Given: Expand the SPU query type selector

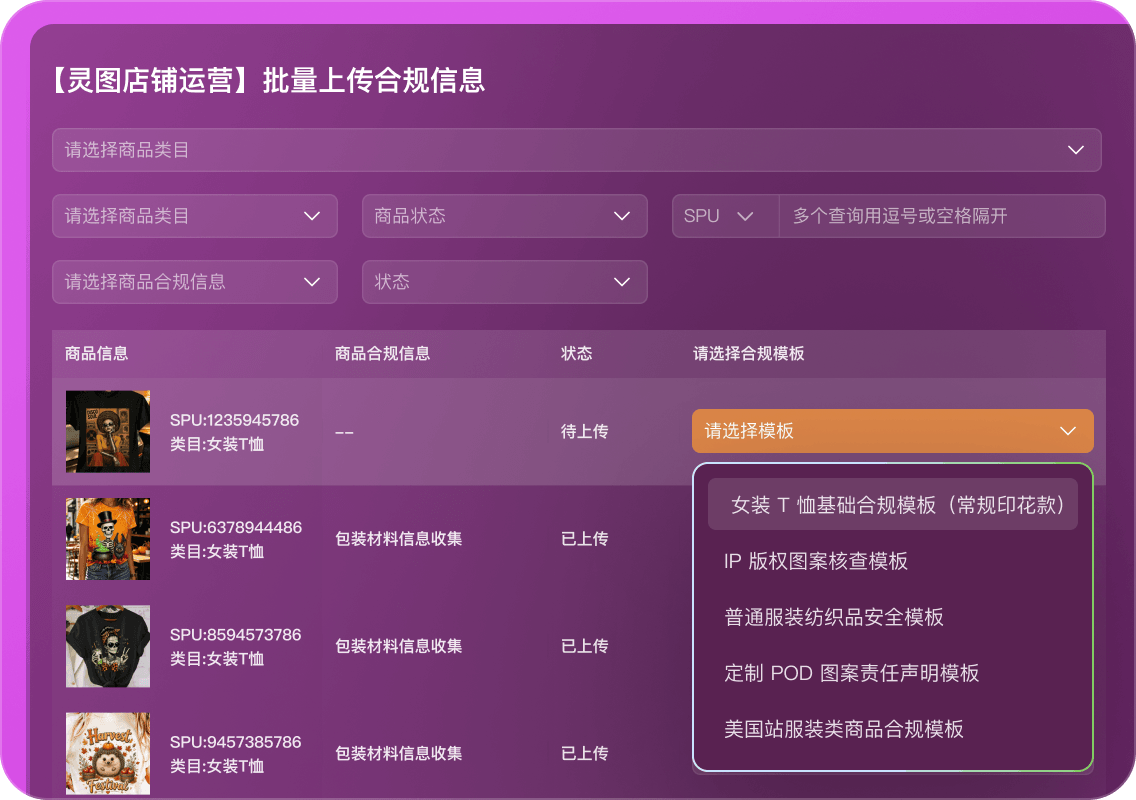Looking at the screenshot, I should coord(725,216).
